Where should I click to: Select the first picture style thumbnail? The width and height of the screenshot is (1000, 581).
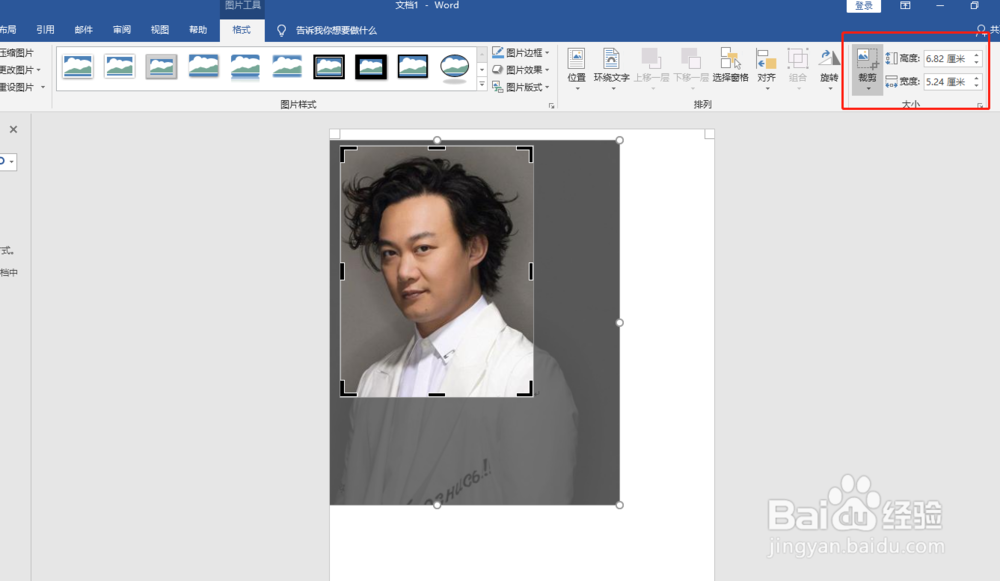78,66
